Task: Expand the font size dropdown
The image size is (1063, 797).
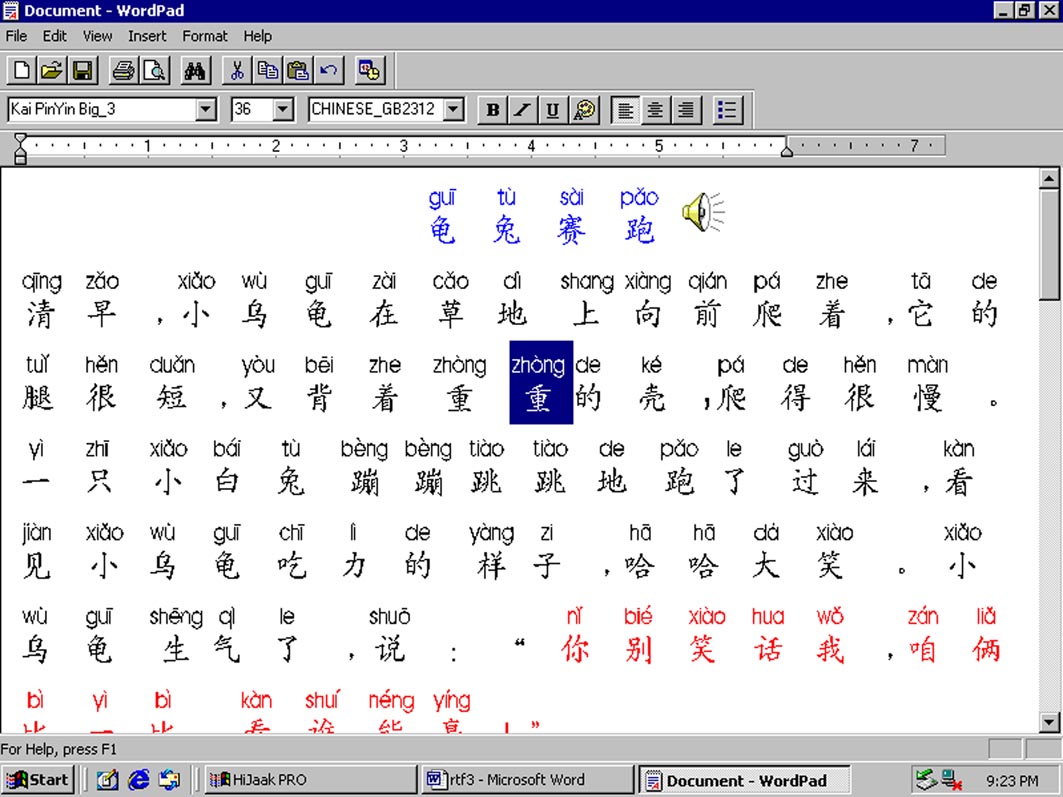Action: [x=283, y=110]
